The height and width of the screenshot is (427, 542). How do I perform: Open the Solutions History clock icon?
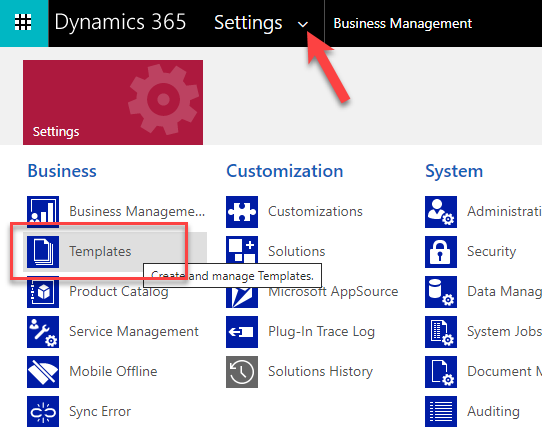pos(242,372)
